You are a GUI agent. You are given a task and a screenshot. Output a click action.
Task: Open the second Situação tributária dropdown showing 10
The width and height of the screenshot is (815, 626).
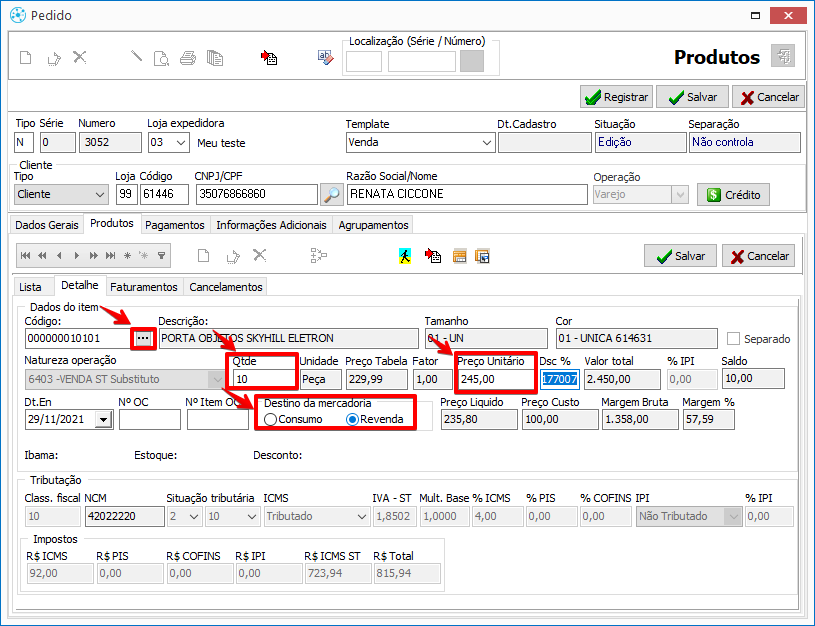252,517
